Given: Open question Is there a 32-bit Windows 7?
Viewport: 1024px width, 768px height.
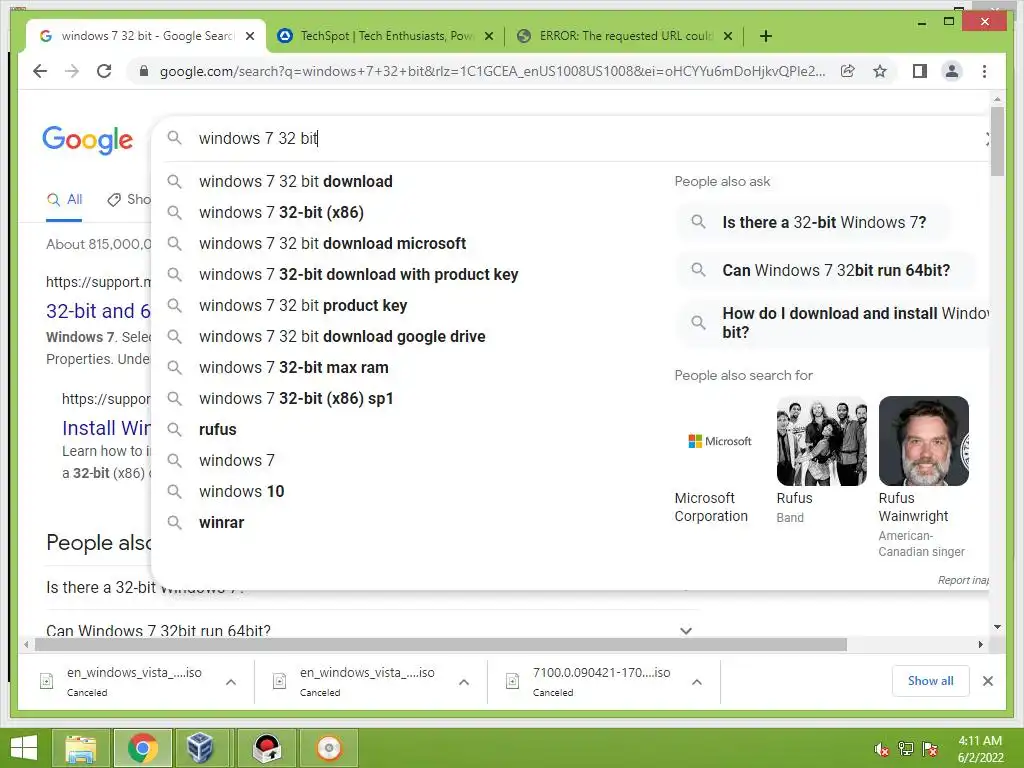Looking at the screenshot, I should pos(813,222).
